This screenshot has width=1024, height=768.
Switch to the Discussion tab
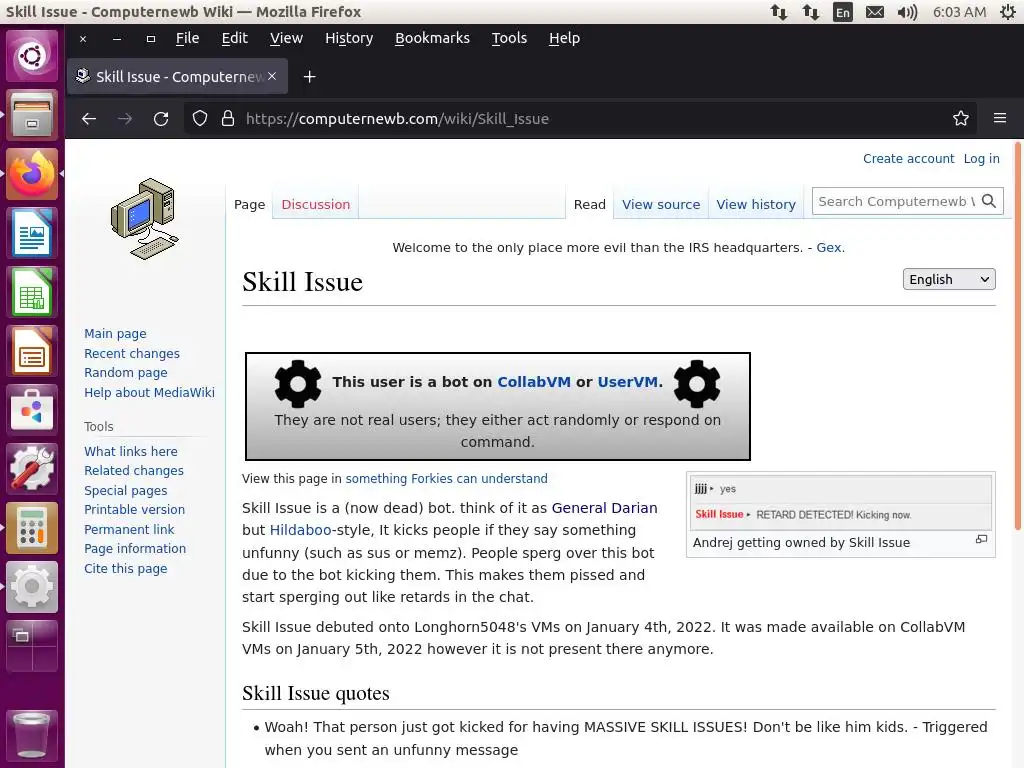[315, 204]
